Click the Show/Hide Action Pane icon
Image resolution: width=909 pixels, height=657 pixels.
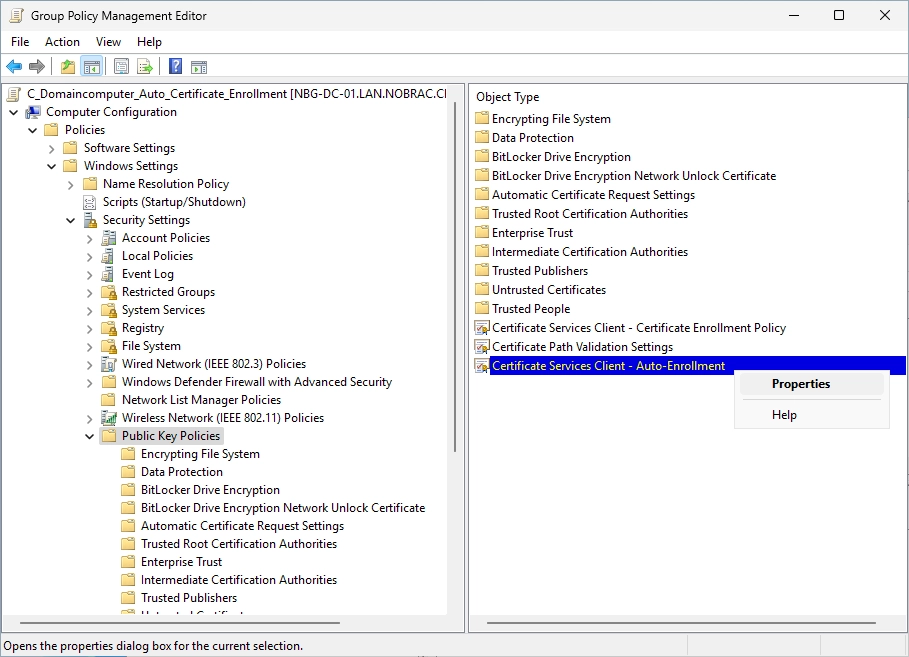tap(199, 67)
